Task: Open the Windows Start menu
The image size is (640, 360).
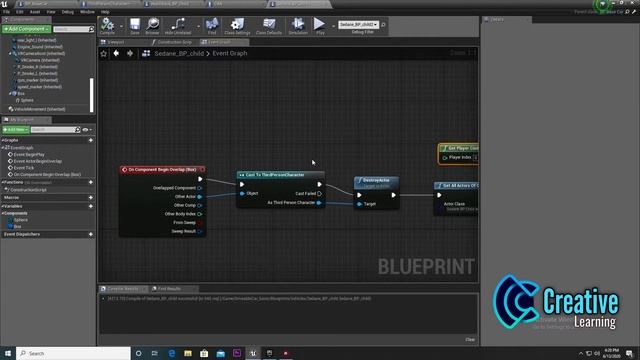Action: click(8, 353)
